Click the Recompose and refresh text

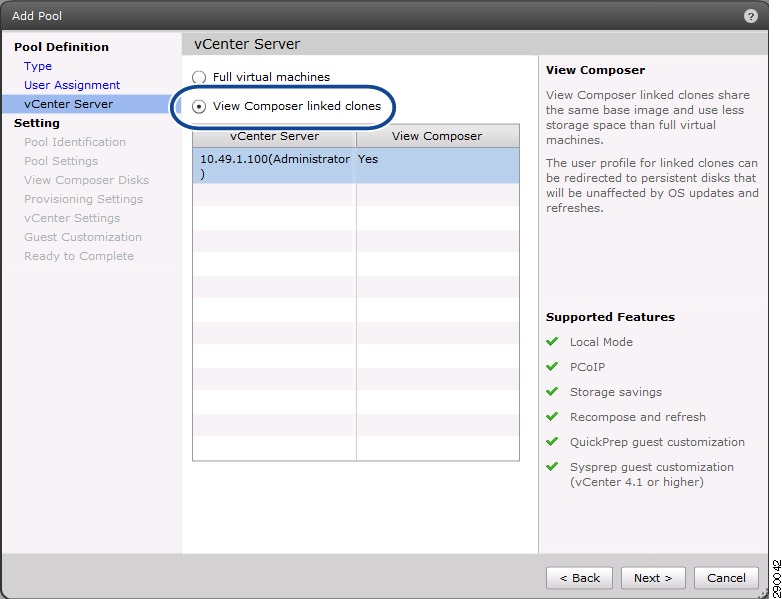point(638,417)
